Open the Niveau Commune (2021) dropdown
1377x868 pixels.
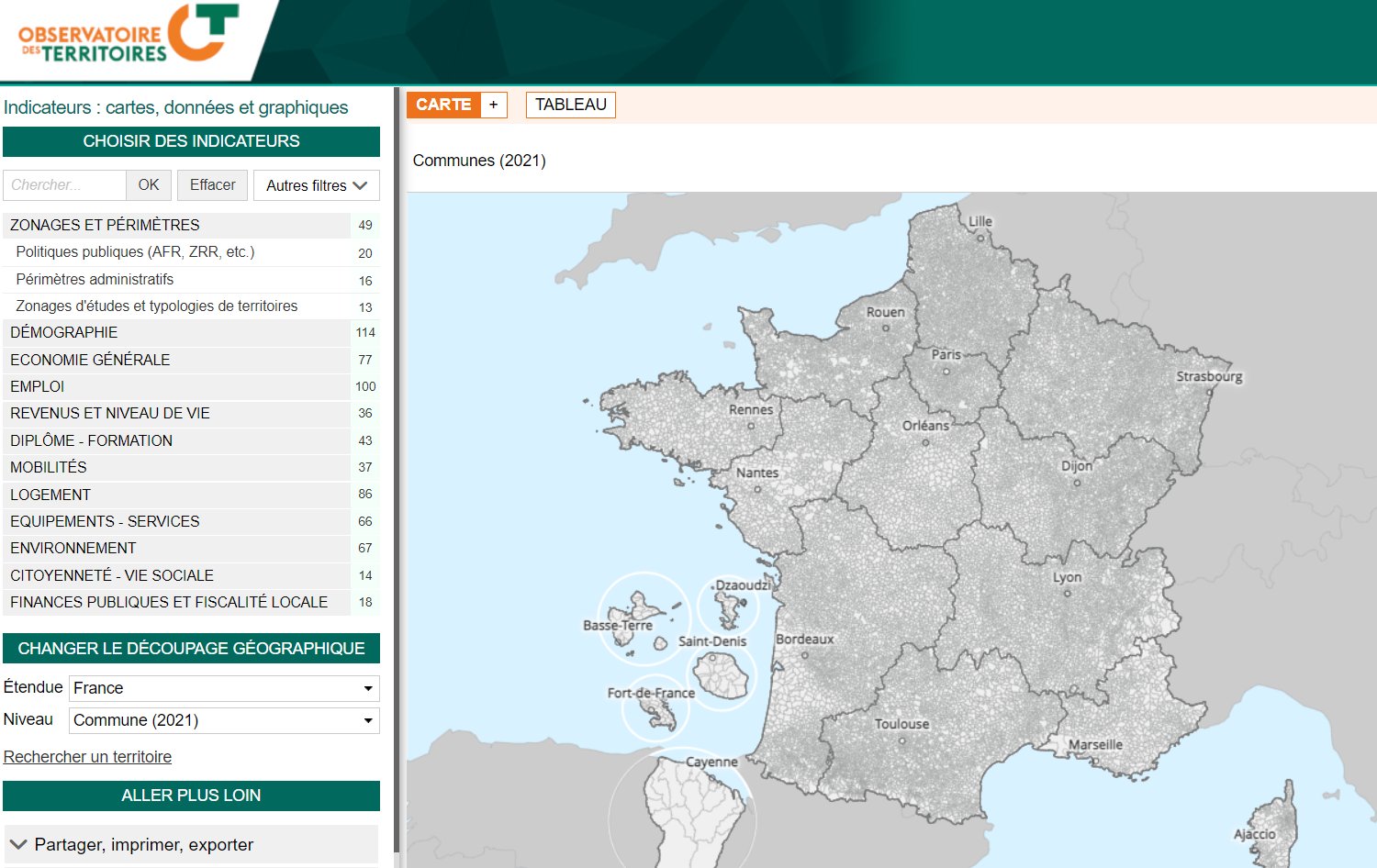(x=224, y=720)
